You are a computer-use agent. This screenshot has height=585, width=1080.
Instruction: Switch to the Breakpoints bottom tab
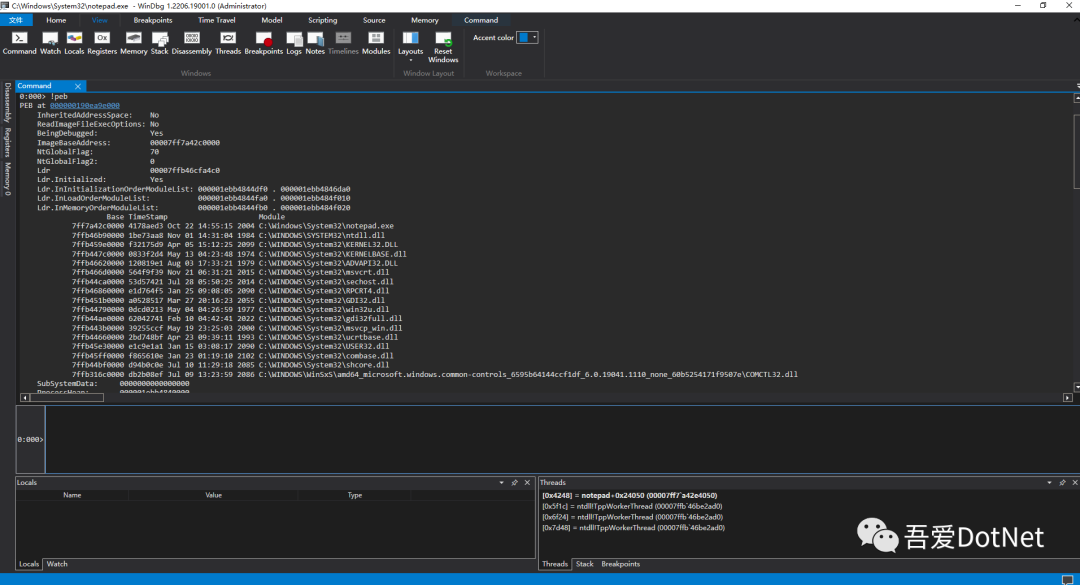621,564
